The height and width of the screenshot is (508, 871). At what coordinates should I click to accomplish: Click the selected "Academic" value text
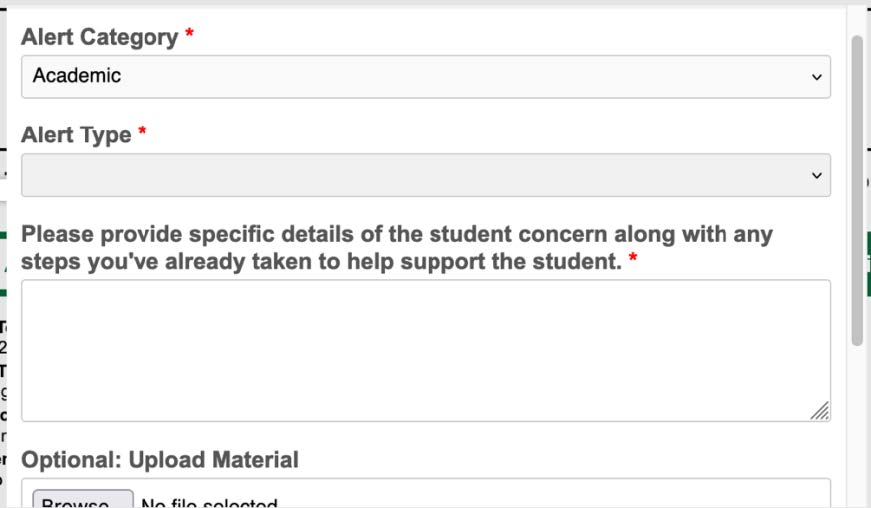coord(77,76)
